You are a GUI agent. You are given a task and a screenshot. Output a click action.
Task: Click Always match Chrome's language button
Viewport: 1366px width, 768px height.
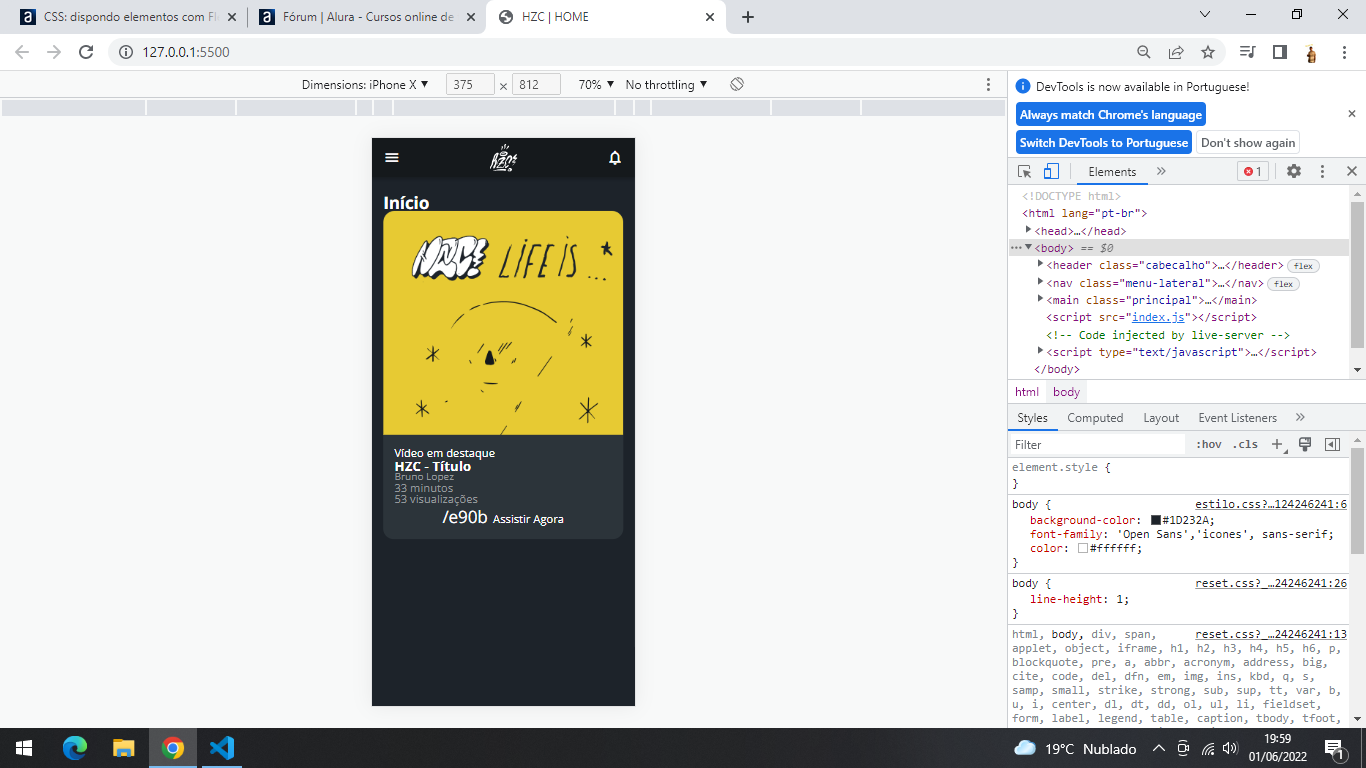click(1111, 115)
